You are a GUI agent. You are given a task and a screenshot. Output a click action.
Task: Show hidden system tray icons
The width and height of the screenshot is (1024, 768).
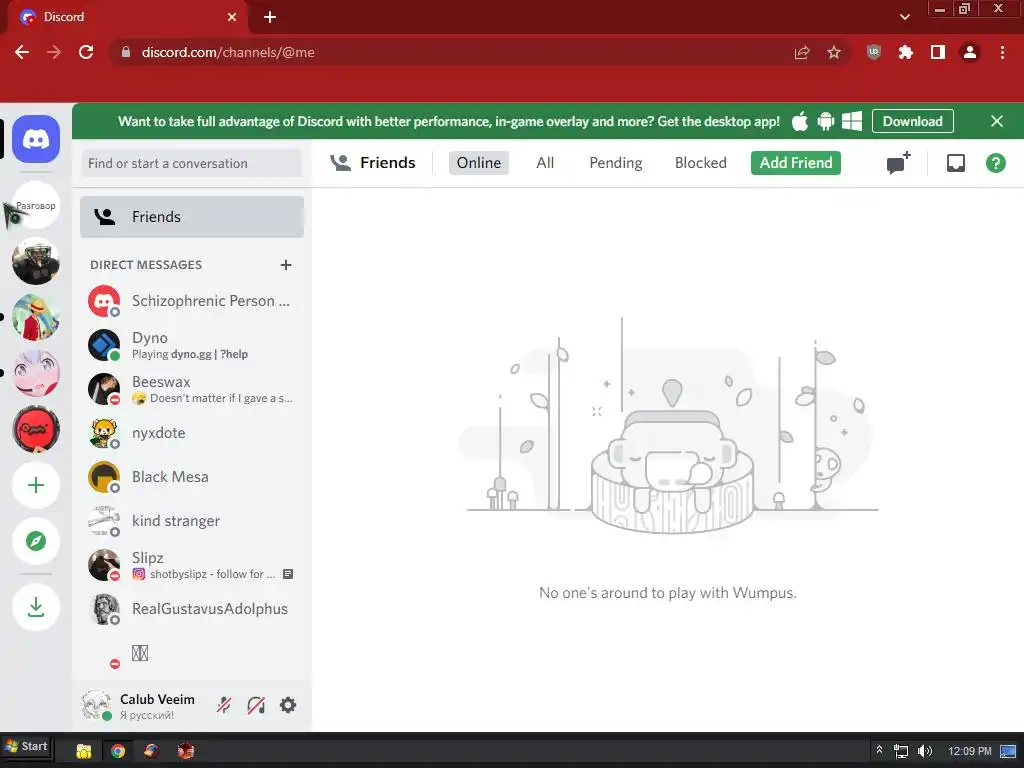pos(879,750)
